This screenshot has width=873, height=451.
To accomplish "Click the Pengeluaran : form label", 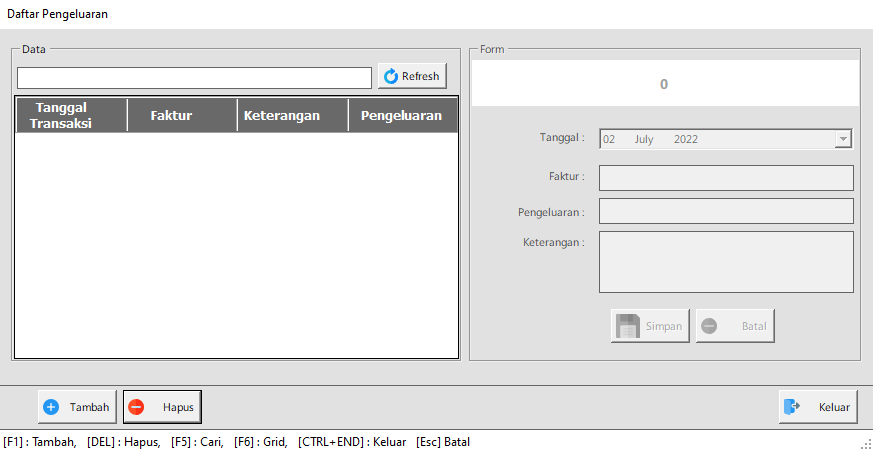I will coord(551,212).
